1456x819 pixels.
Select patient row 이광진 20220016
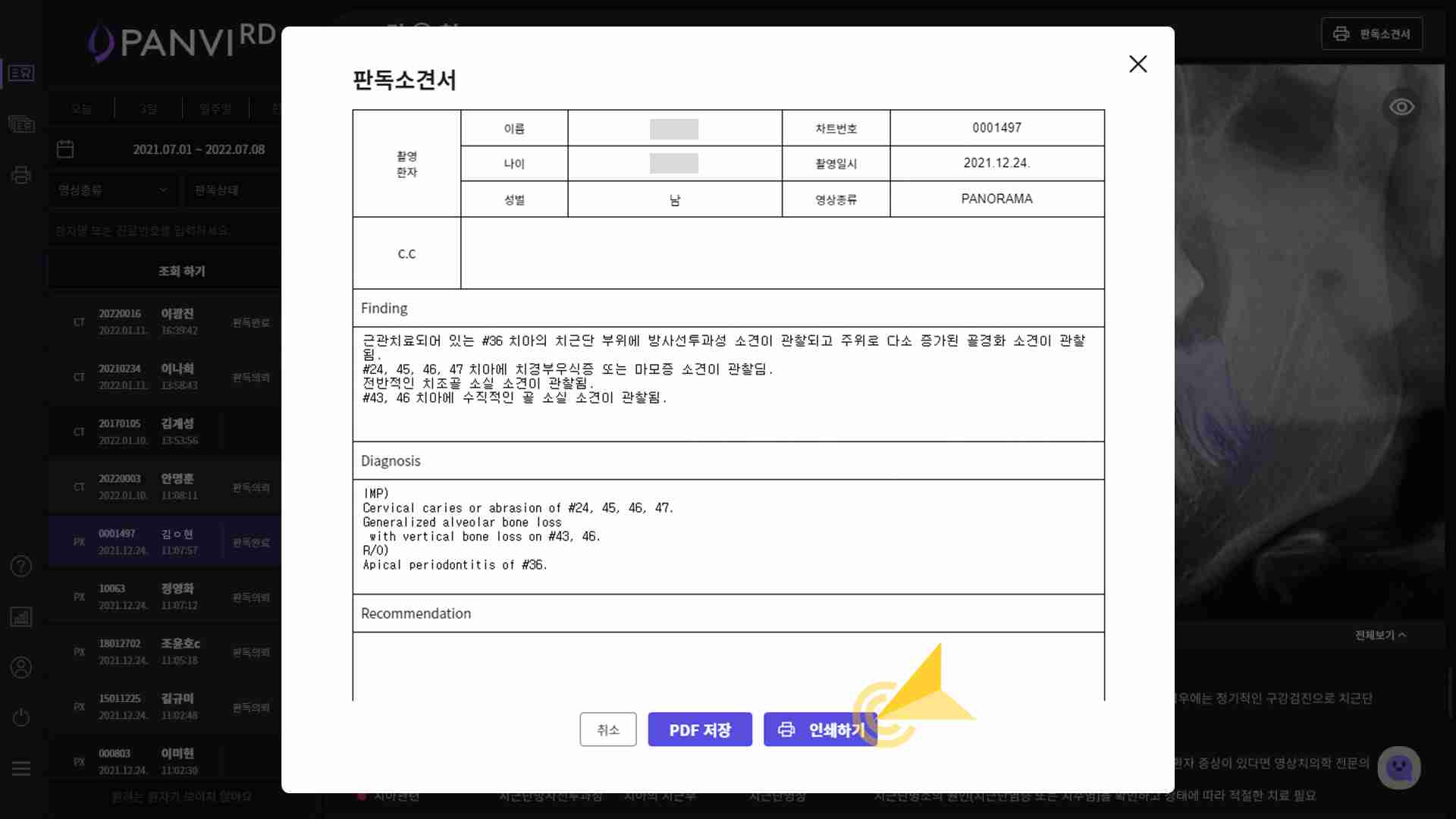pos(165,322)
